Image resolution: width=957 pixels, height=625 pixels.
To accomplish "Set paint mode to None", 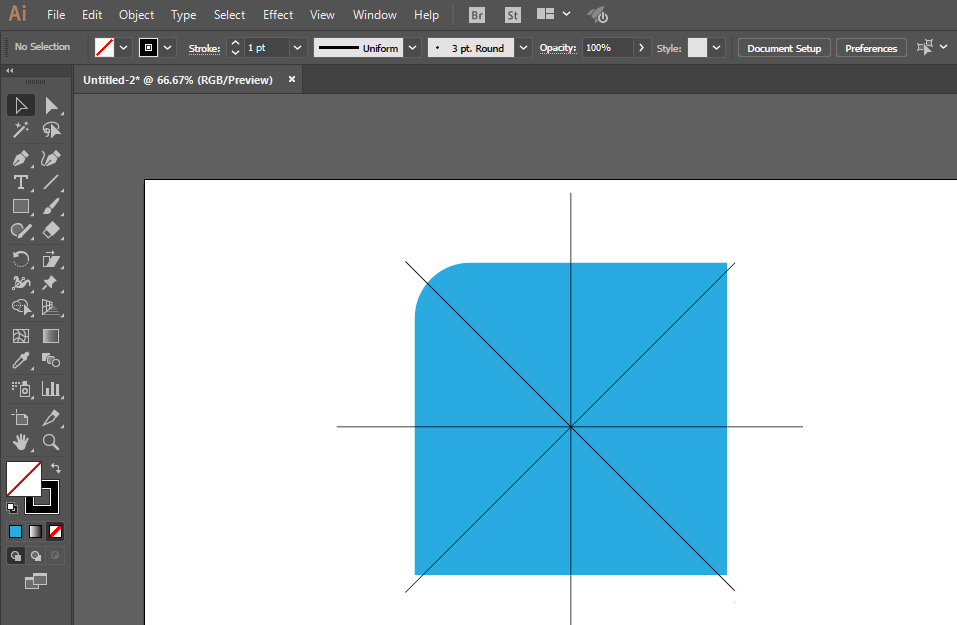I will [x=56, y=532].
